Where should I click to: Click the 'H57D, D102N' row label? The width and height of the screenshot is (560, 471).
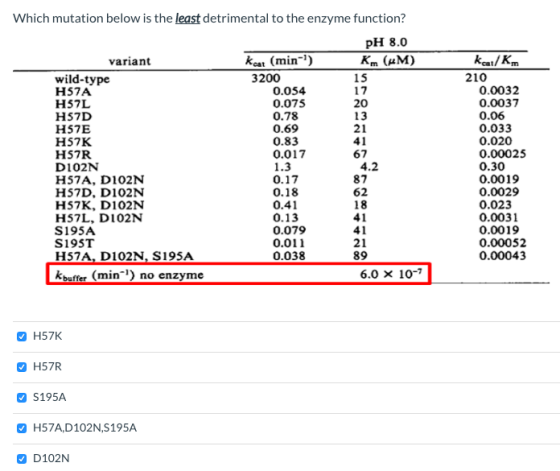click(x=100, y=192)
